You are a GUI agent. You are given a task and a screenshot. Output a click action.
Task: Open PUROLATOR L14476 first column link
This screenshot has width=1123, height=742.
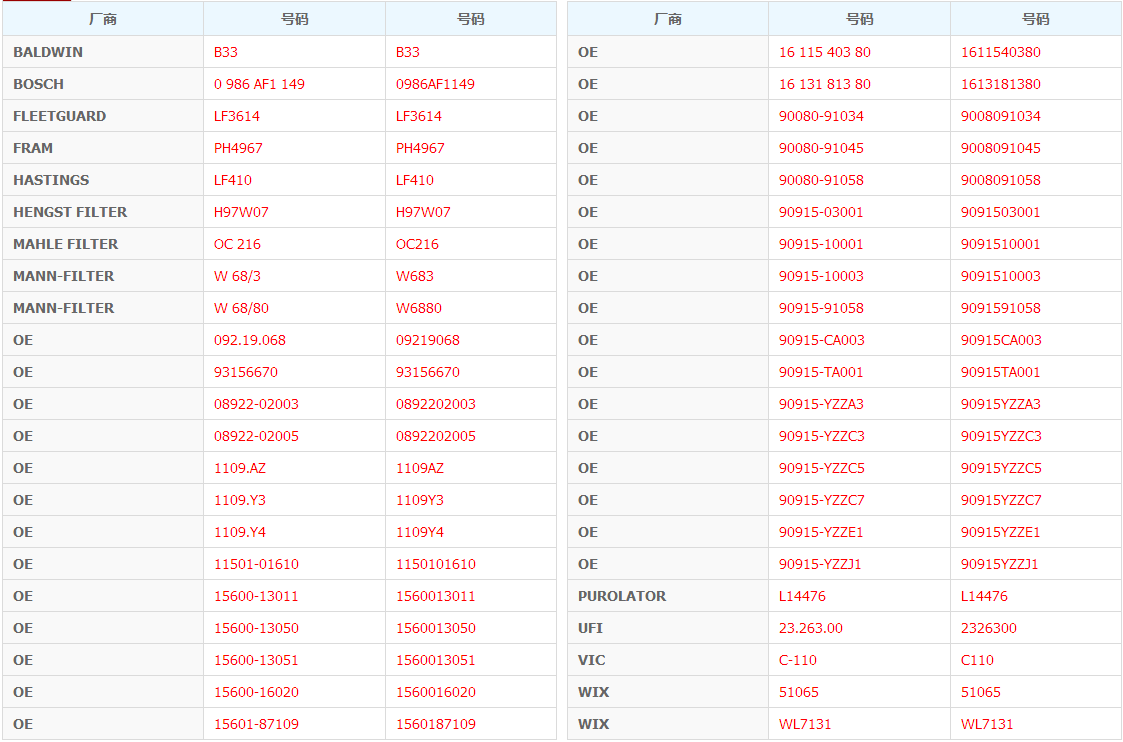[802, 596]
